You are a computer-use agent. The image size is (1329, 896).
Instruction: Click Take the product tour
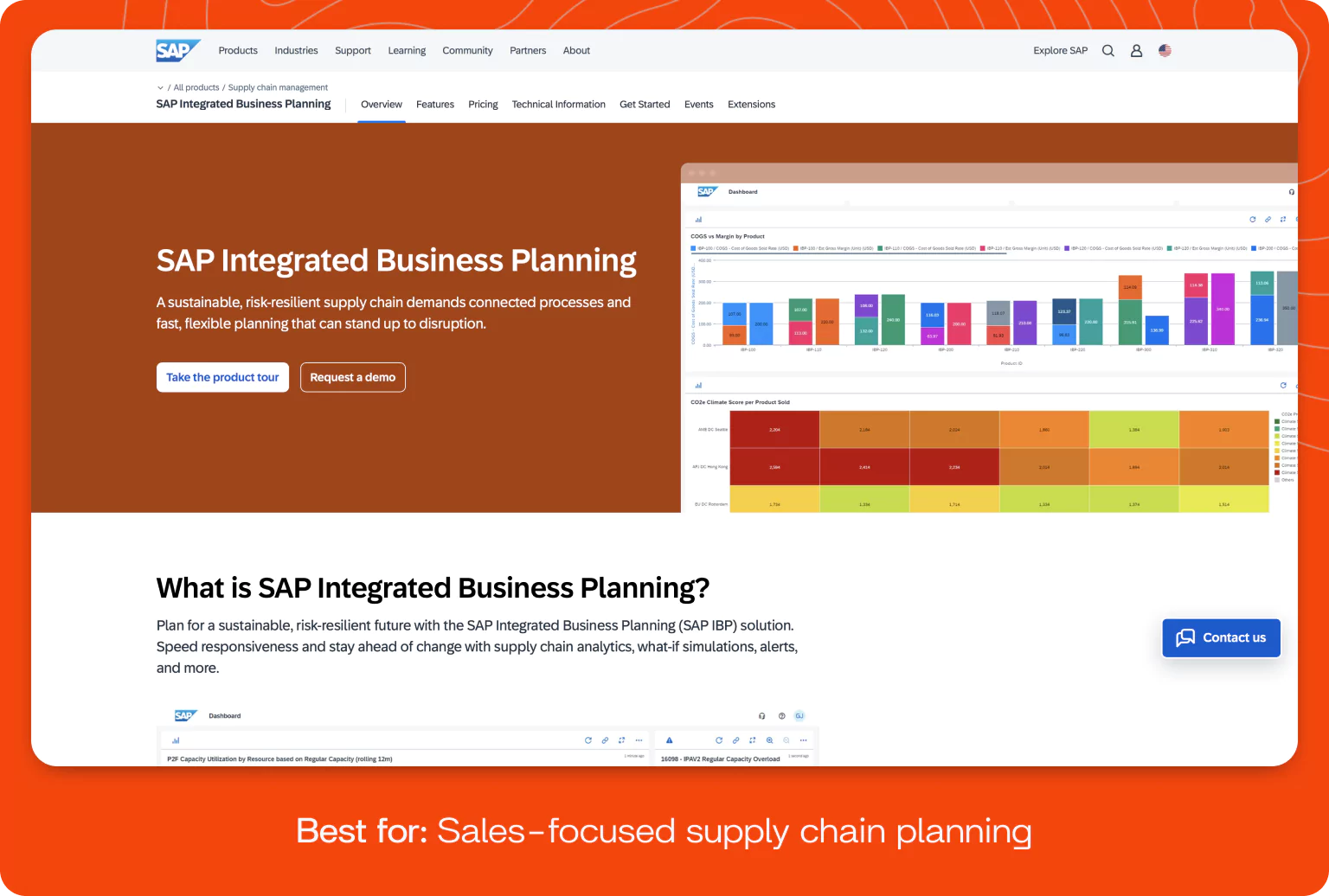pos(222,377)
